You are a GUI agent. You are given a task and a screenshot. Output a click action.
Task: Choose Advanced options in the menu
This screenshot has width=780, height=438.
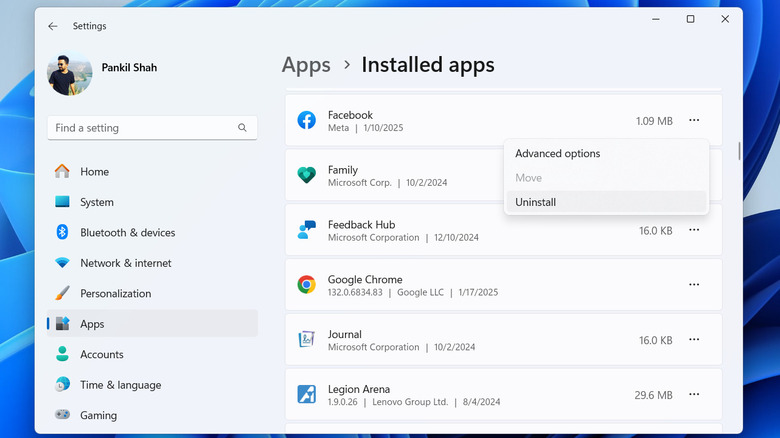click(557, 154)
